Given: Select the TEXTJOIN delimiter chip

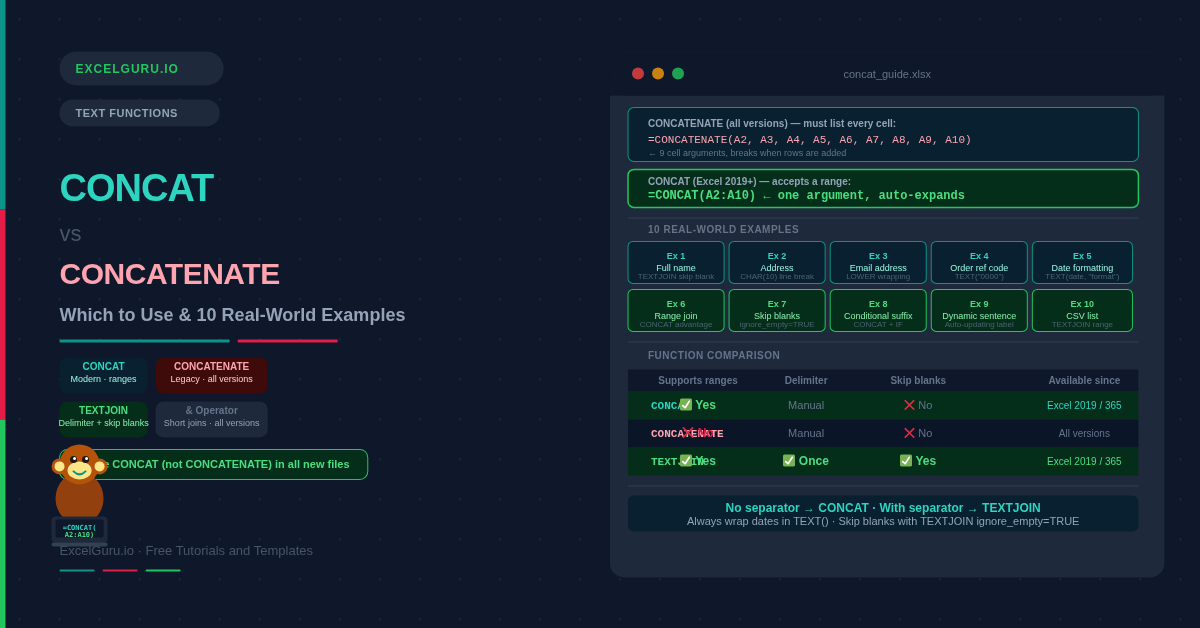Looking at the screenshot, I should coord(103,418).
